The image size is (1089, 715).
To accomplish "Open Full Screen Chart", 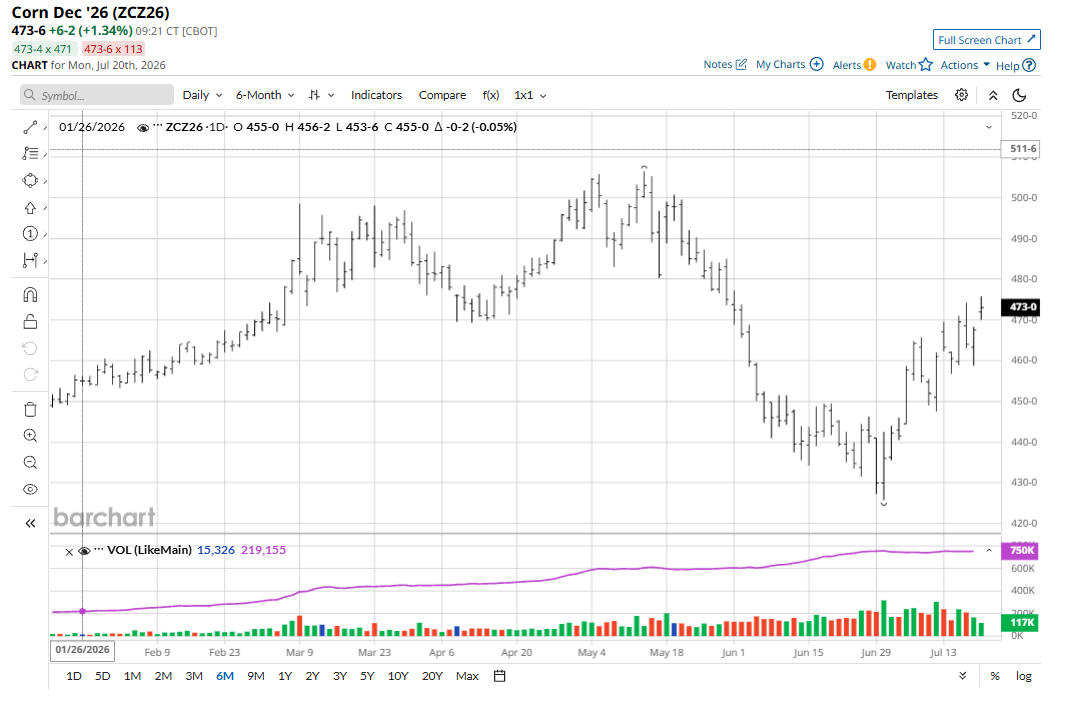I will 986,40.
